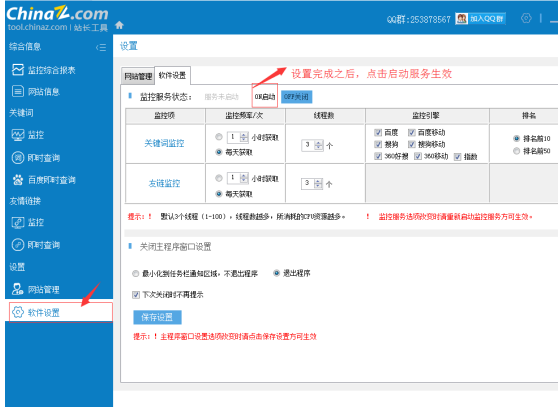
Task: Click OFF关闭 to stop monitoring service
Action: (296, 97)
